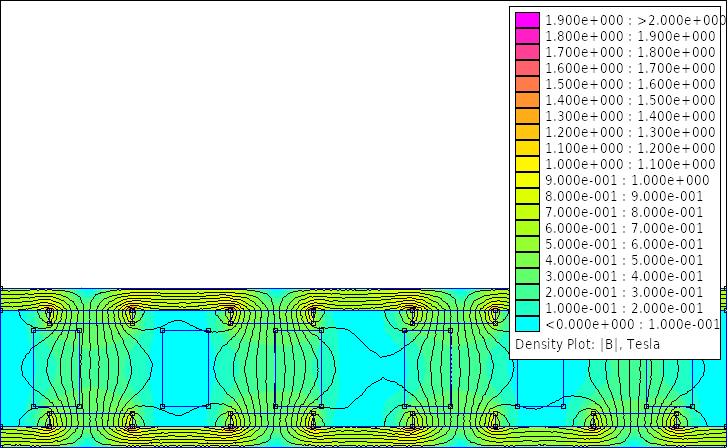Image resolution: width=727 pixels, height=448 pixels.
Task: Click legend text '3.000e-001 : 4.000e-001'
Action: 624,276
